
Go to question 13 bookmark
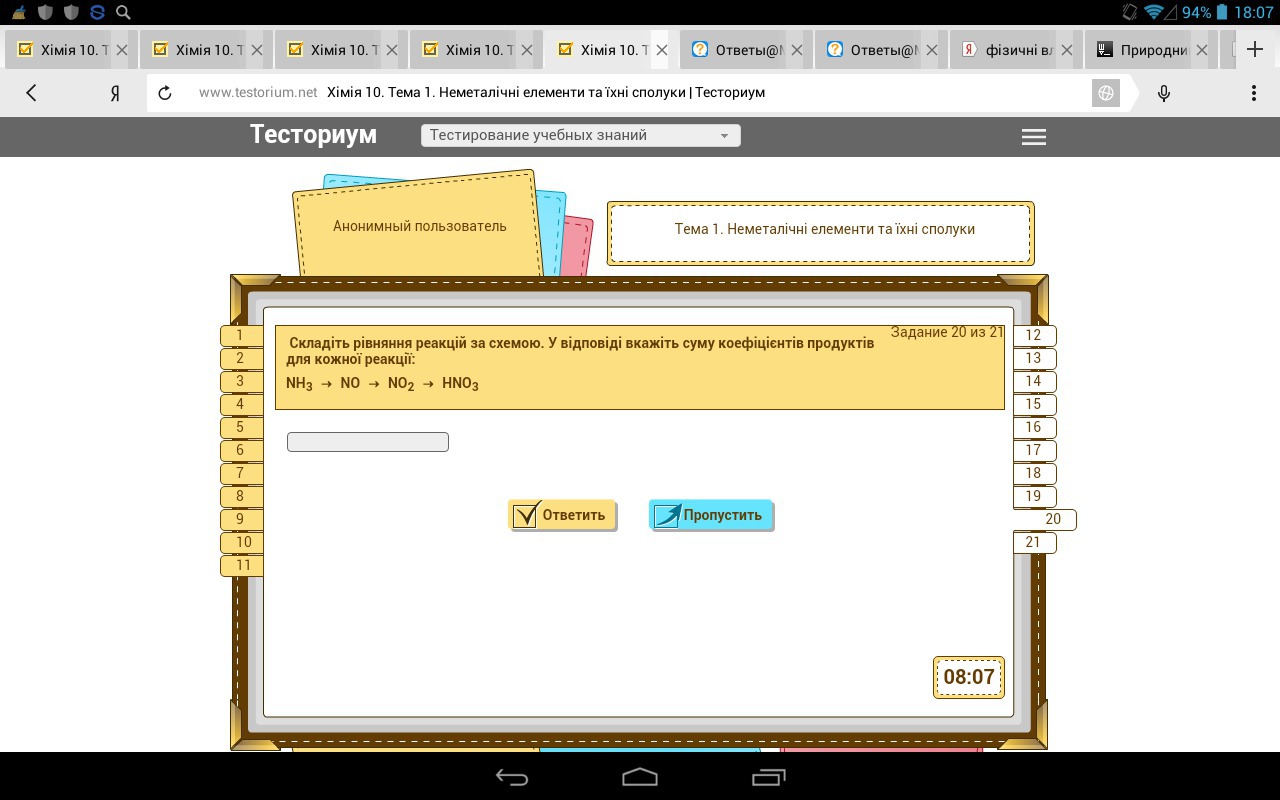(1034, 358)
